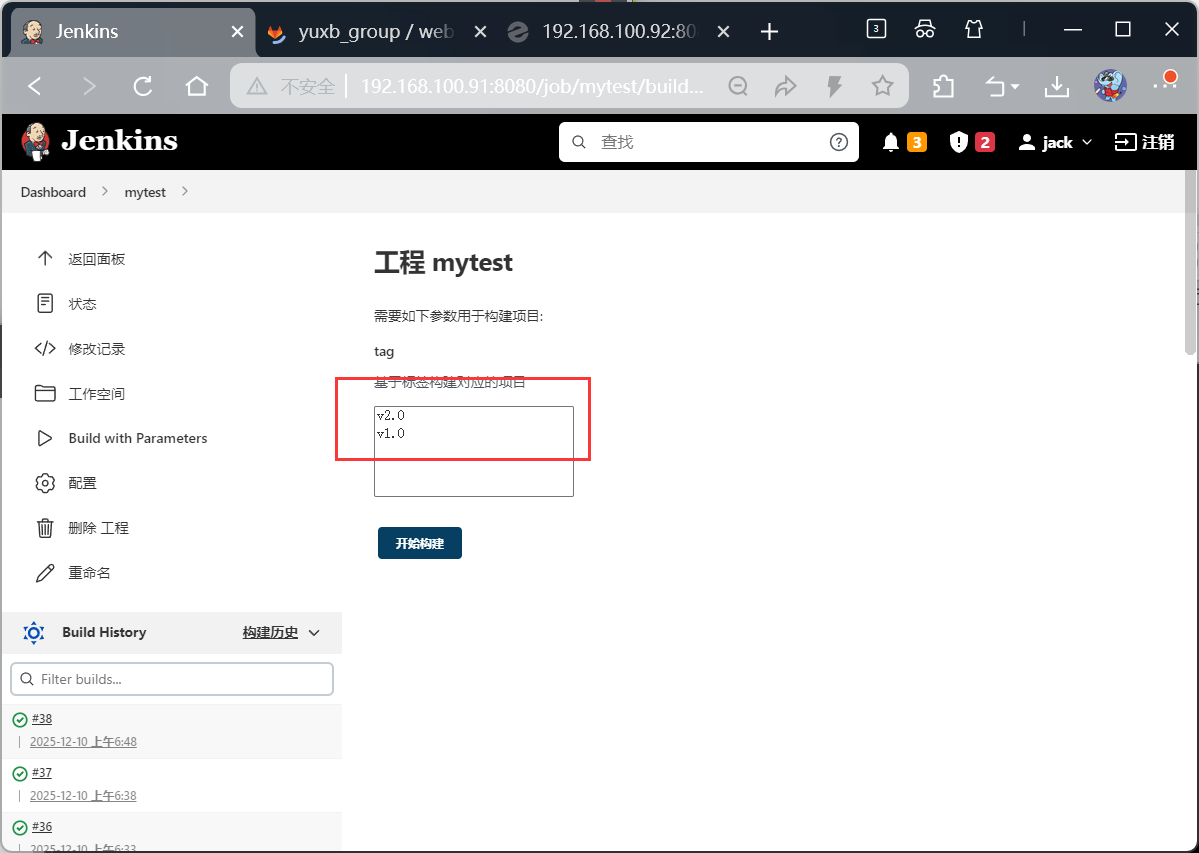This screenshot has height=853, width=1199.
Task: Select the v1.0 tag option
Action: point(473,433)
